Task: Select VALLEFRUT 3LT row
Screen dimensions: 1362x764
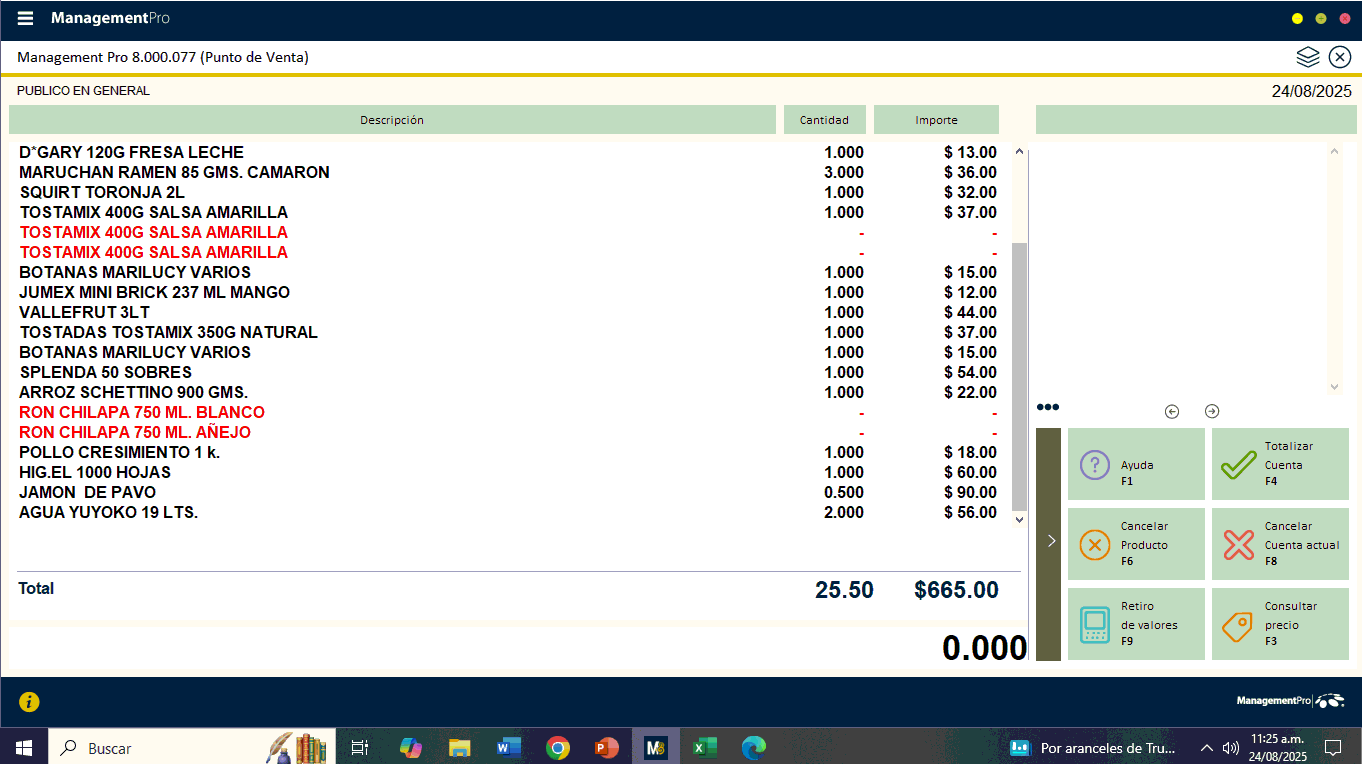Action: point(508,312)
